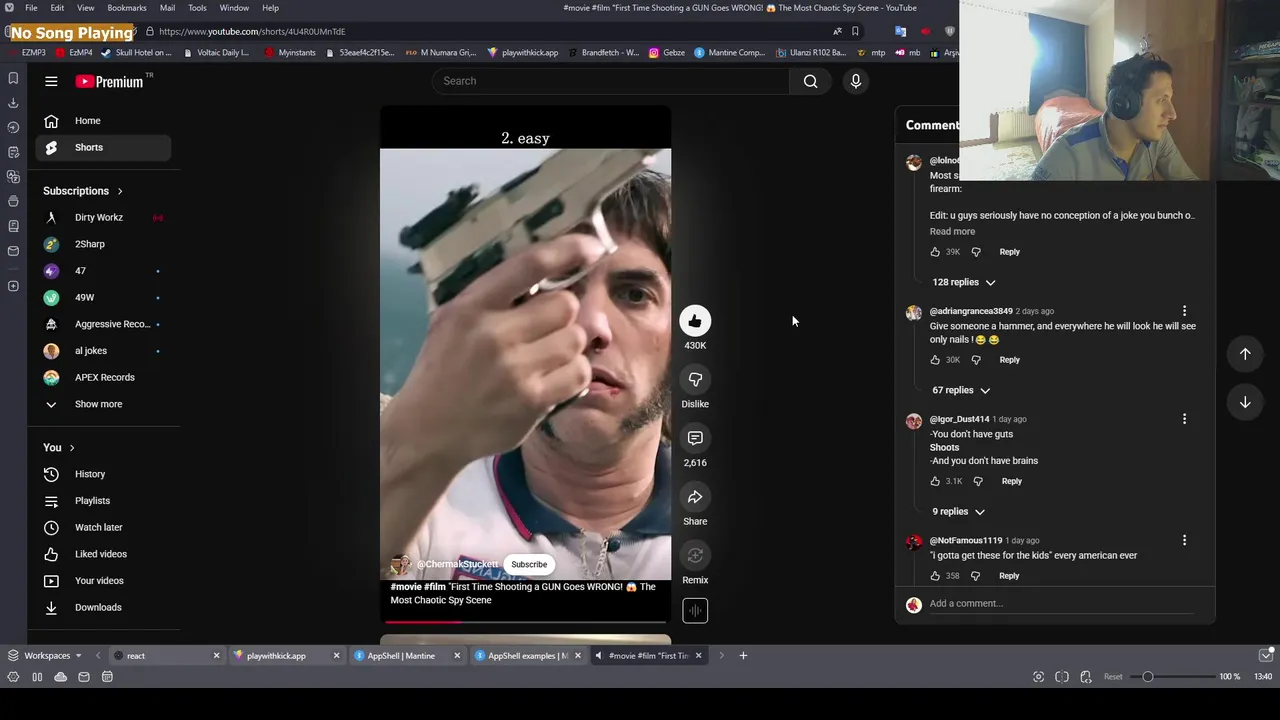Open the Tools menu
Viewport: 1280px width, 720px height.
tap(197, 8)
